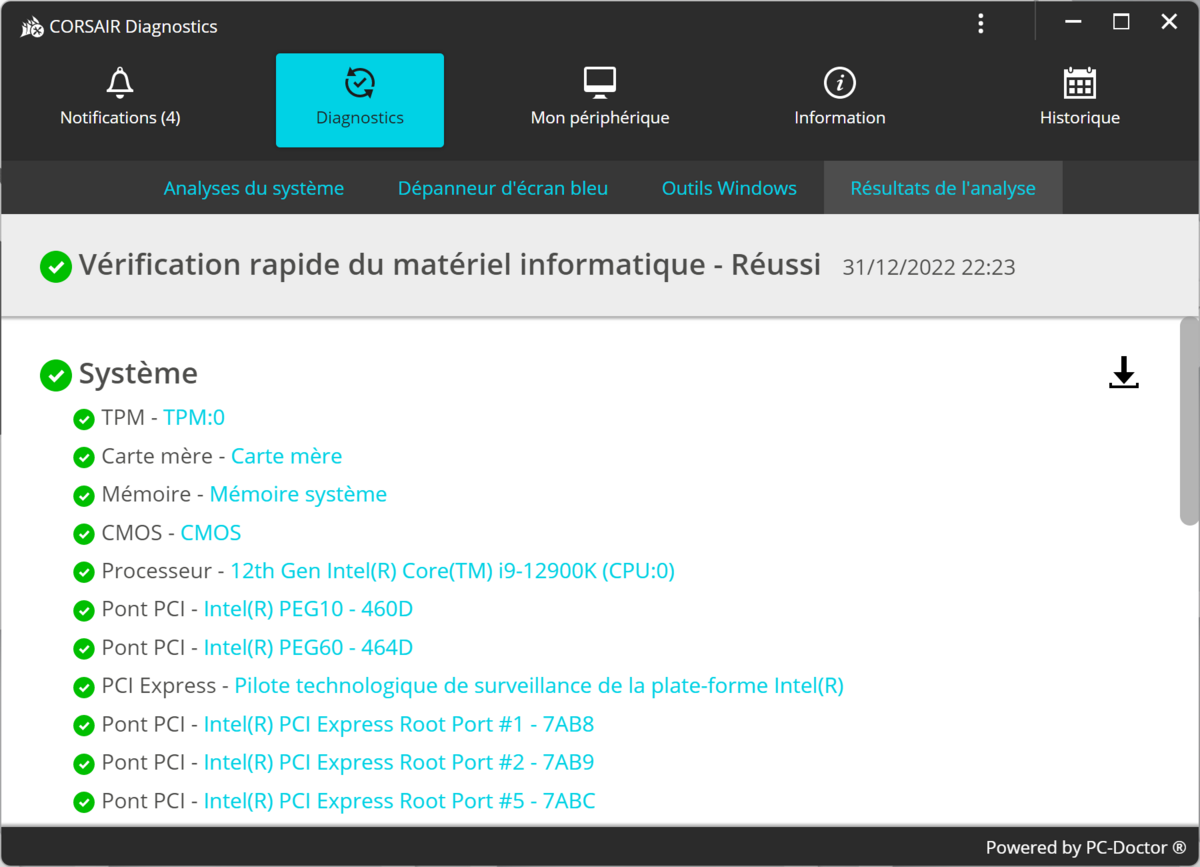This screenshot has height=867, width=1200.
Task: Click the Mémoire système link
Action: click(x=298, y=494)
